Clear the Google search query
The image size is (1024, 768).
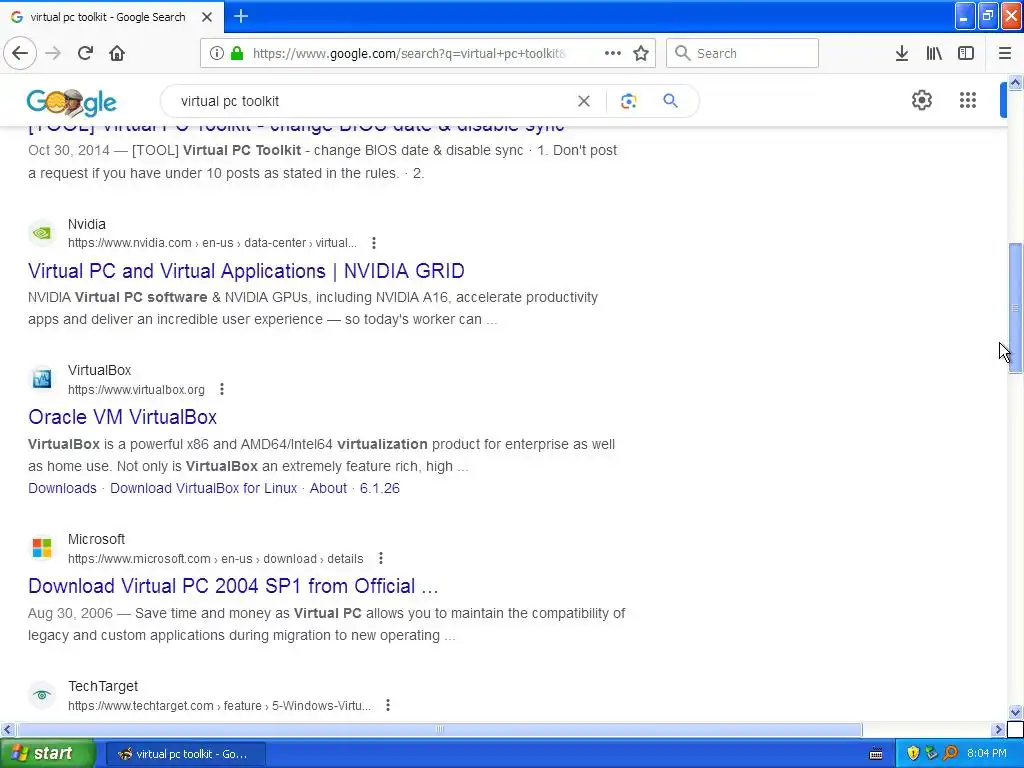[x=584, y=101]
